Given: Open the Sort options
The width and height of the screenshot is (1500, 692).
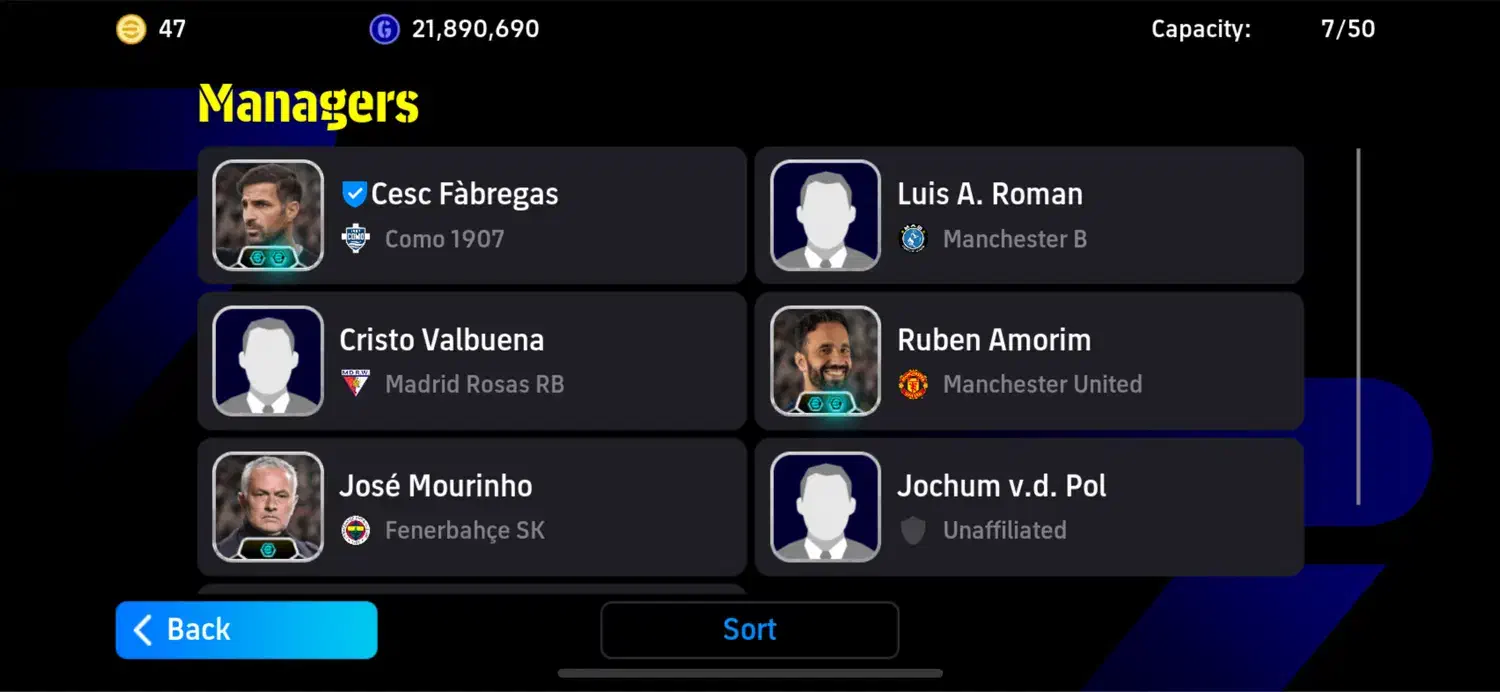Looking at the screenshot, I should [x=750, y=630].
